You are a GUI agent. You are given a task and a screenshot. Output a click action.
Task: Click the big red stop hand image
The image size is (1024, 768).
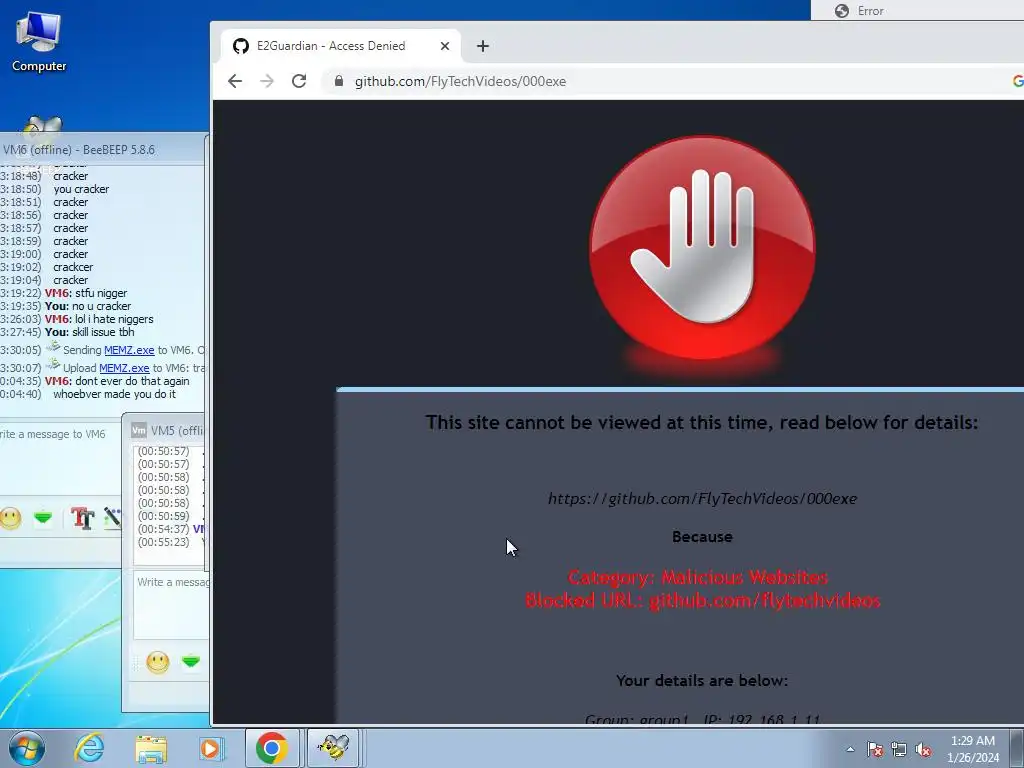coord(702,248)
